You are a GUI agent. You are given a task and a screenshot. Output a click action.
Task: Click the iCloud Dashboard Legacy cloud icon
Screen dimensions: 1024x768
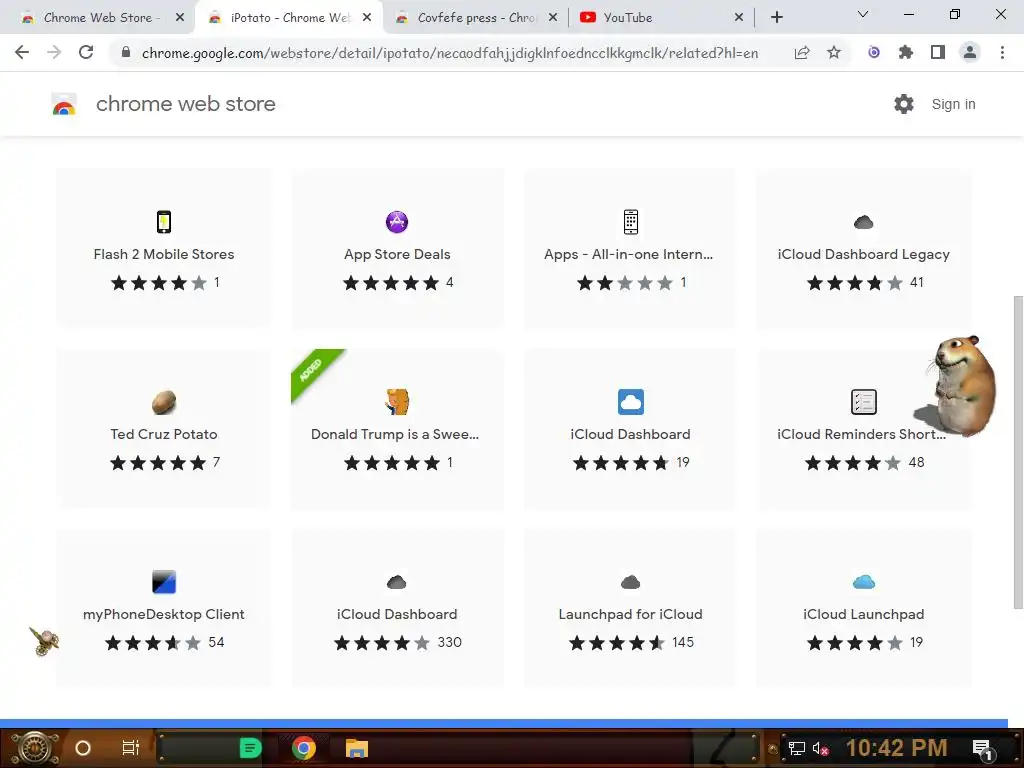pyautogui.click(x=863, y=223)
